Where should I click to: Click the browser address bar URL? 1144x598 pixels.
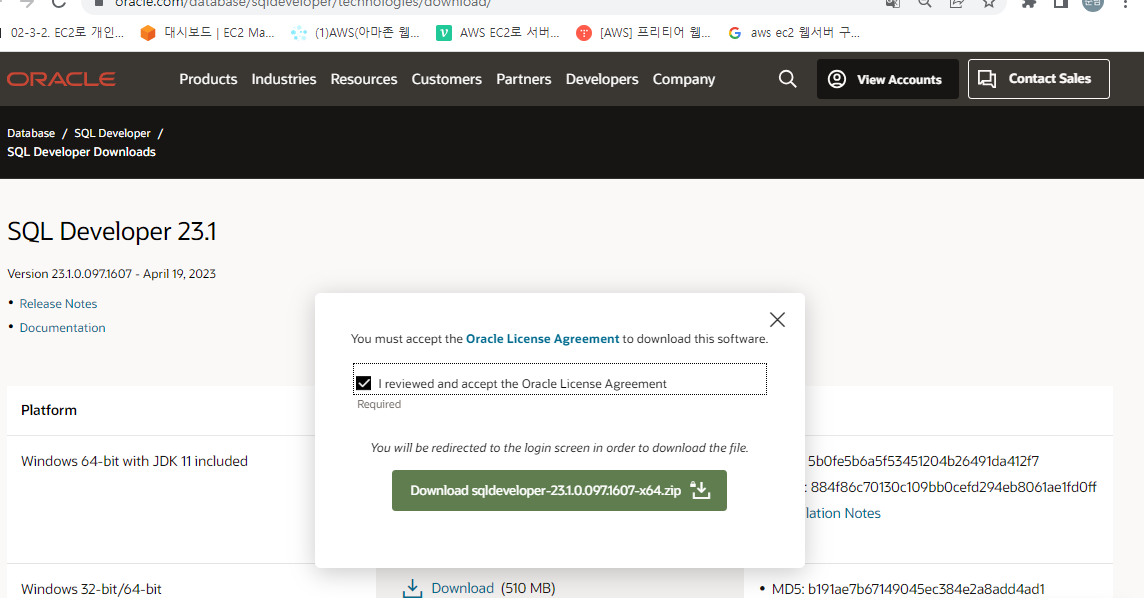coord(303,4)
